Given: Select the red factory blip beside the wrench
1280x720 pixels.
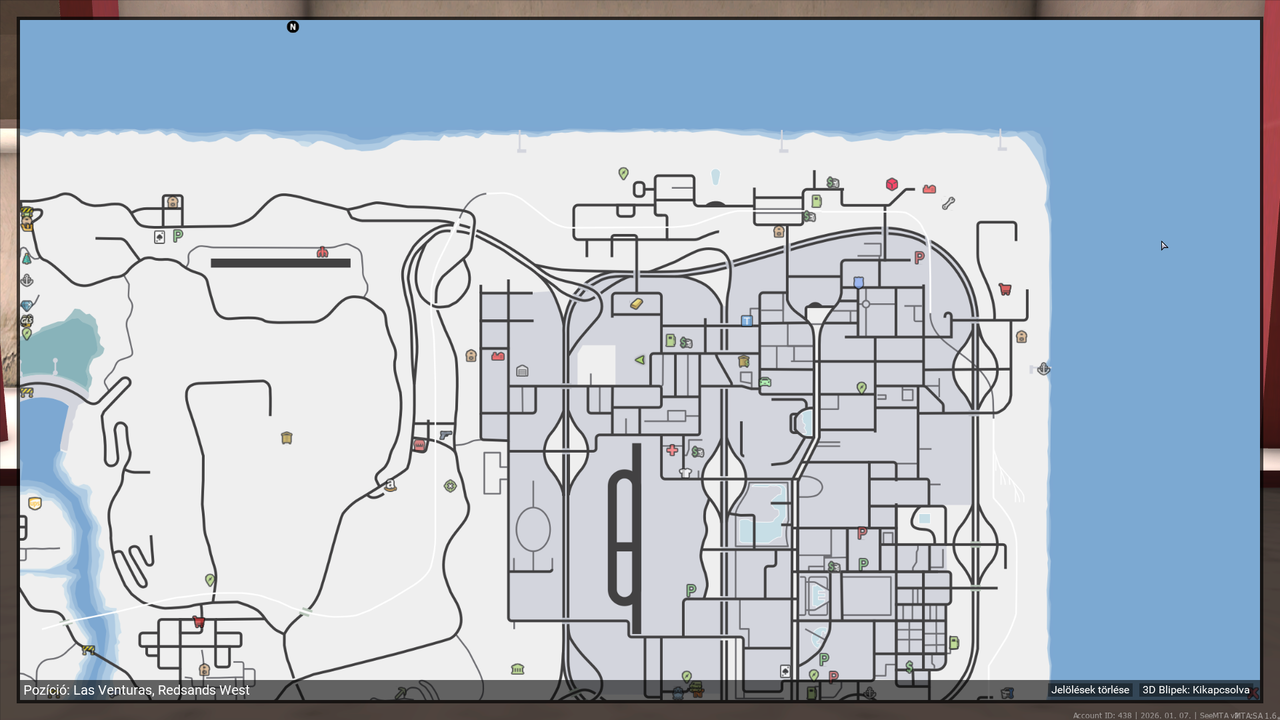Looking at the screenshot, I should [x=929, y=189].
